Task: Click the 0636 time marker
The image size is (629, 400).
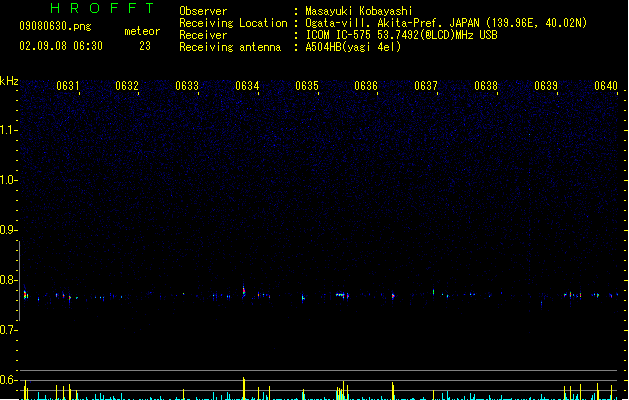Action: [x=366, y=86]
